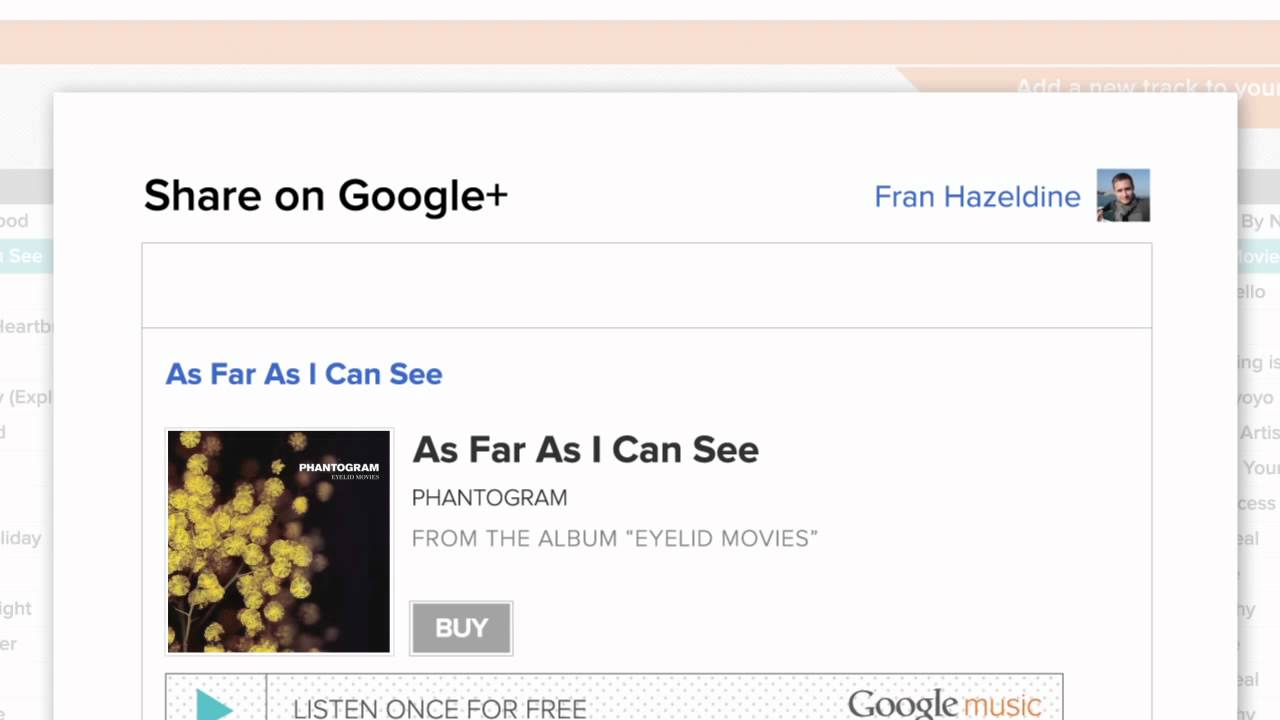Image resolution: width=1280 pixels, height=720 pixels.
Task: Click the Fran Hazeldine name link
Action: (x=976, y=197)
